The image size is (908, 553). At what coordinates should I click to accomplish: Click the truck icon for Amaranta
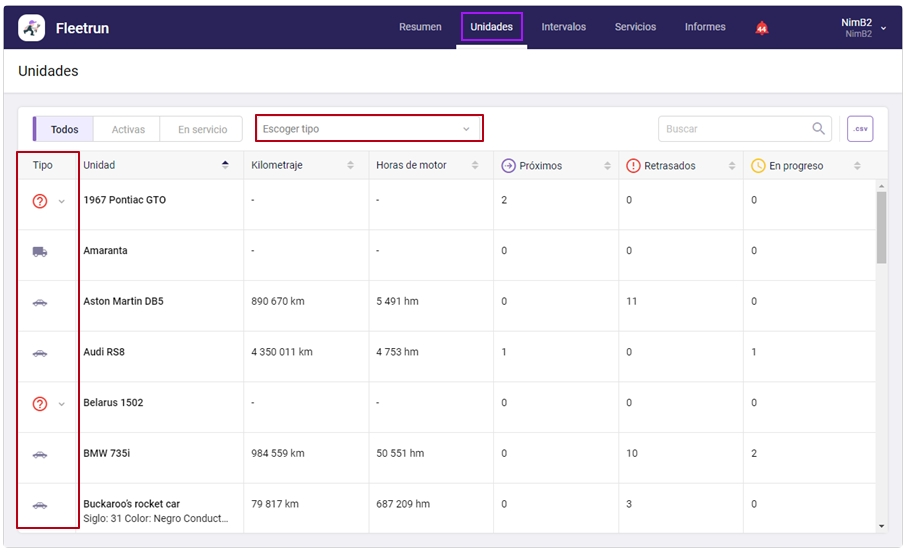39,251
